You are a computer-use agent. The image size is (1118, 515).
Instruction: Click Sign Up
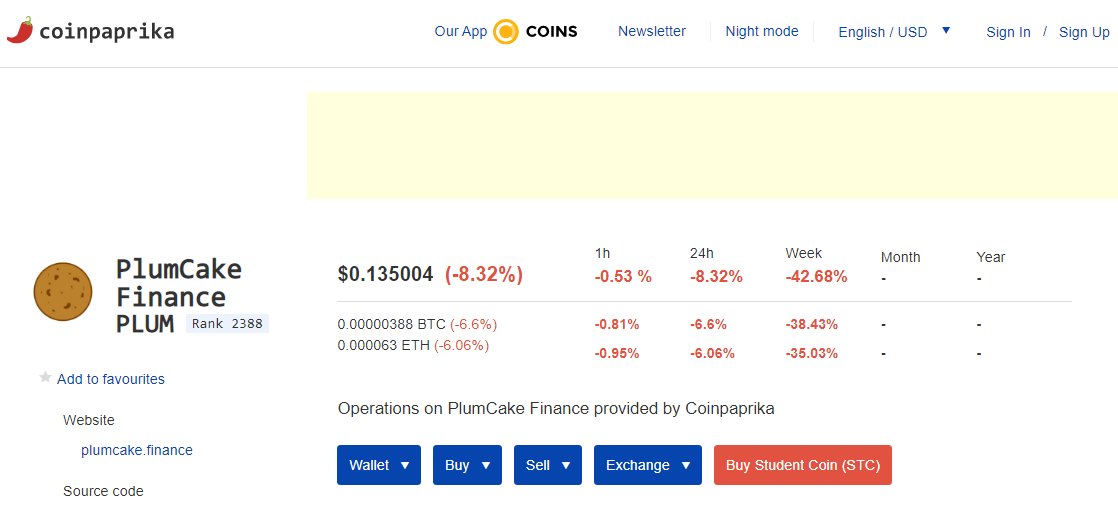[1084, 32]
